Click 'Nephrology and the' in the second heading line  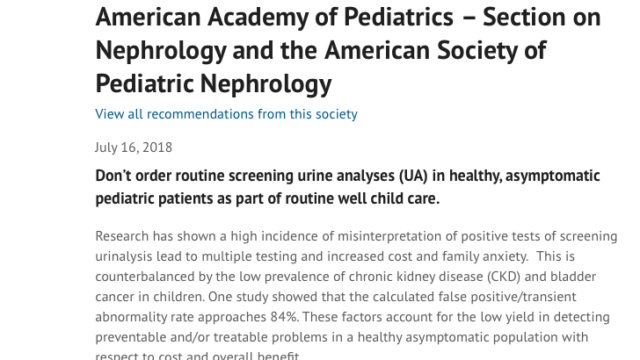tap(206, 51)
